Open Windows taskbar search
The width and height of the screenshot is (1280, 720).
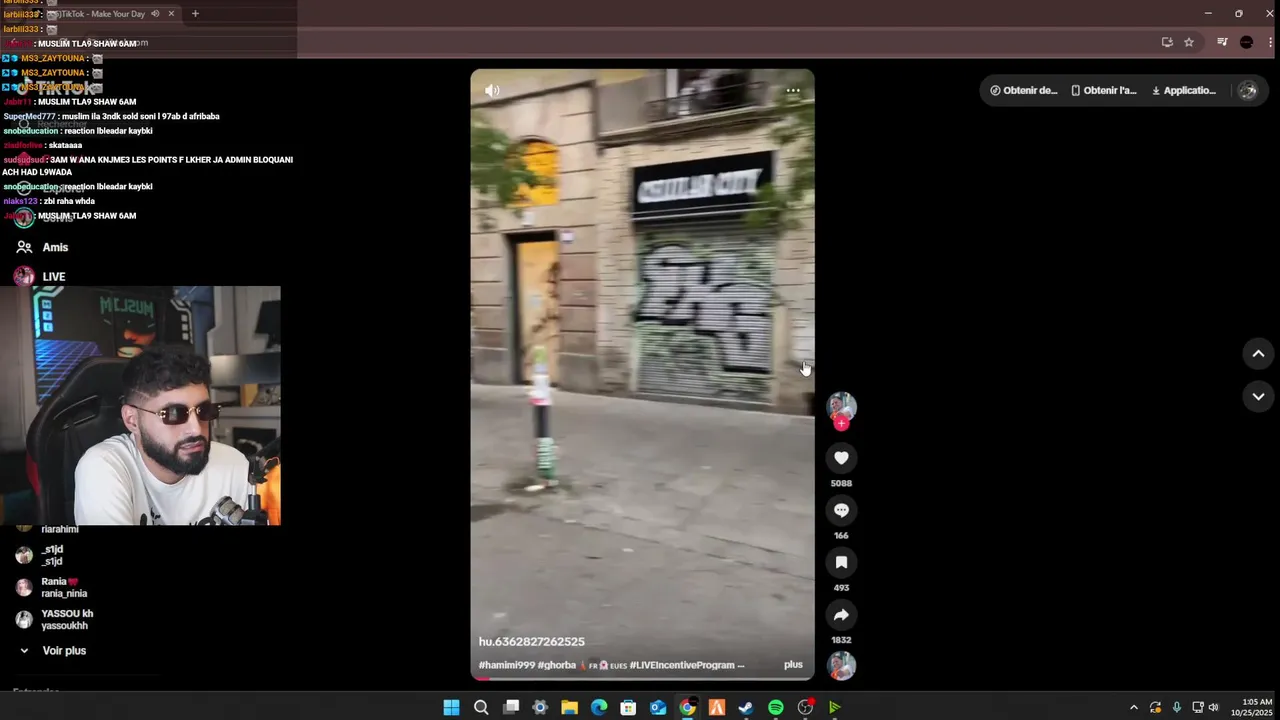[481, 708]
